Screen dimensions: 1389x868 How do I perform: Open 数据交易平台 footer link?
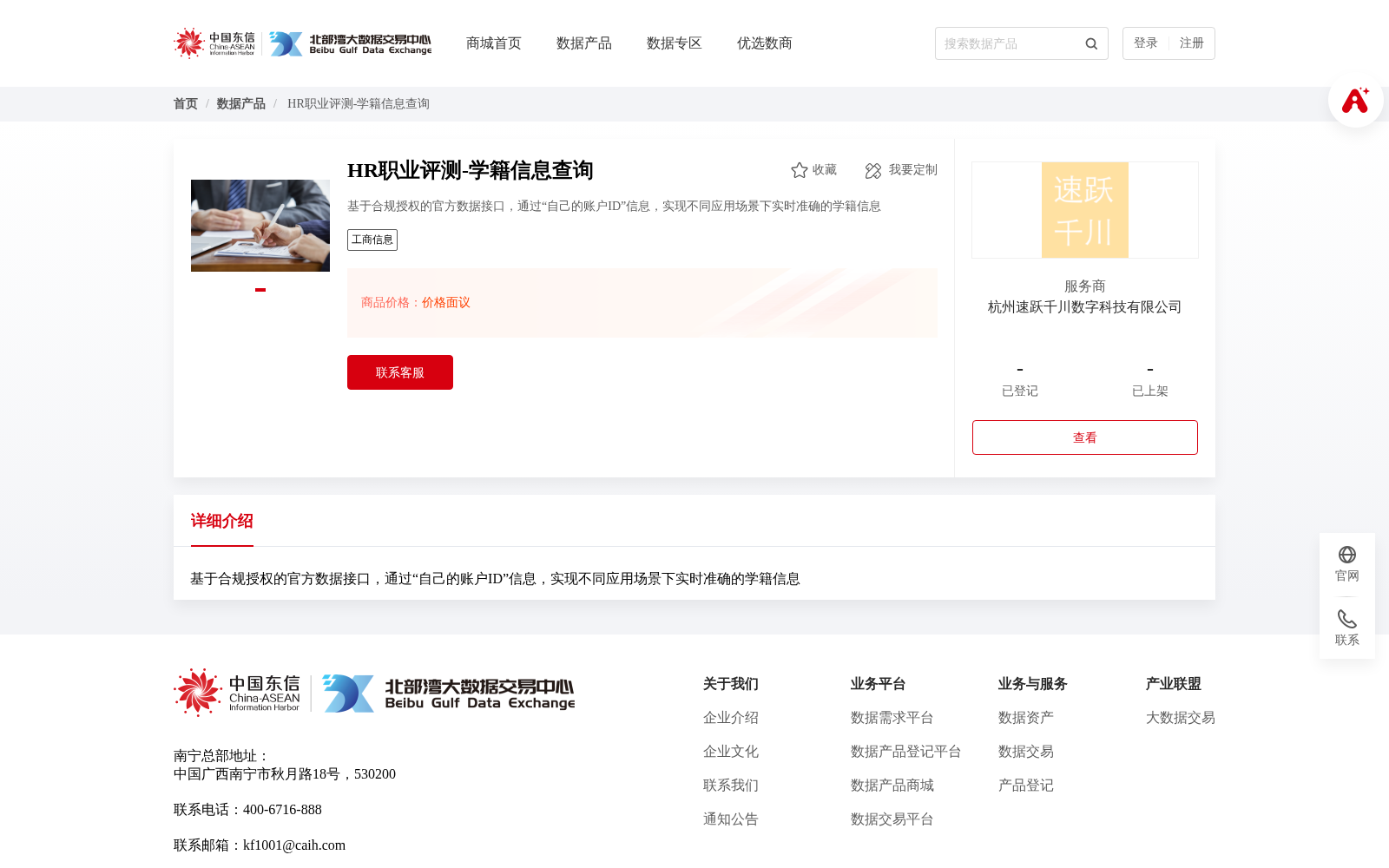tap(892, 819)
